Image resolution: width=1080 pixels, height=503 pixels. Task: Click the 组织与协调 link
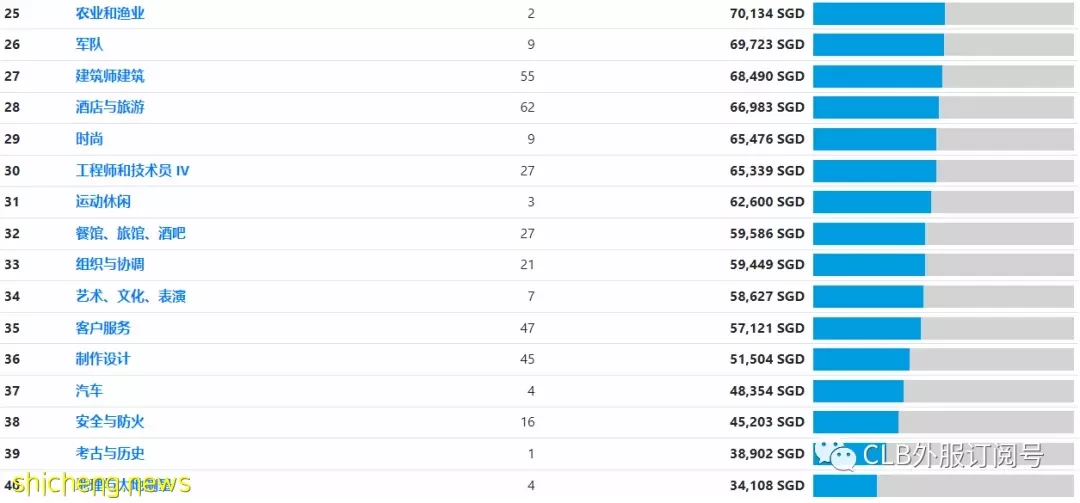[110, 265]
